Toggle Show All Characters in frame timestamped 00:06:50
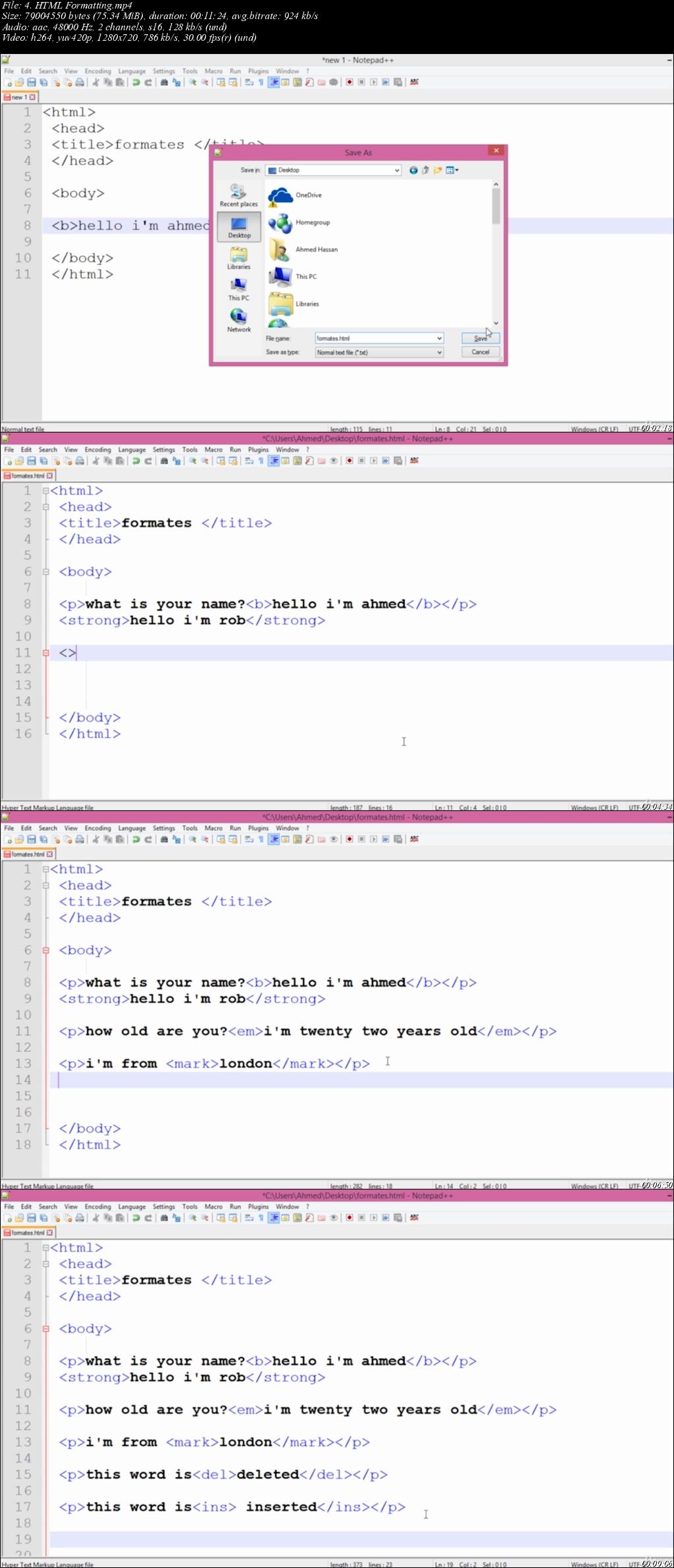This screenshot has width=674, height=1568. tap(261, 839)
